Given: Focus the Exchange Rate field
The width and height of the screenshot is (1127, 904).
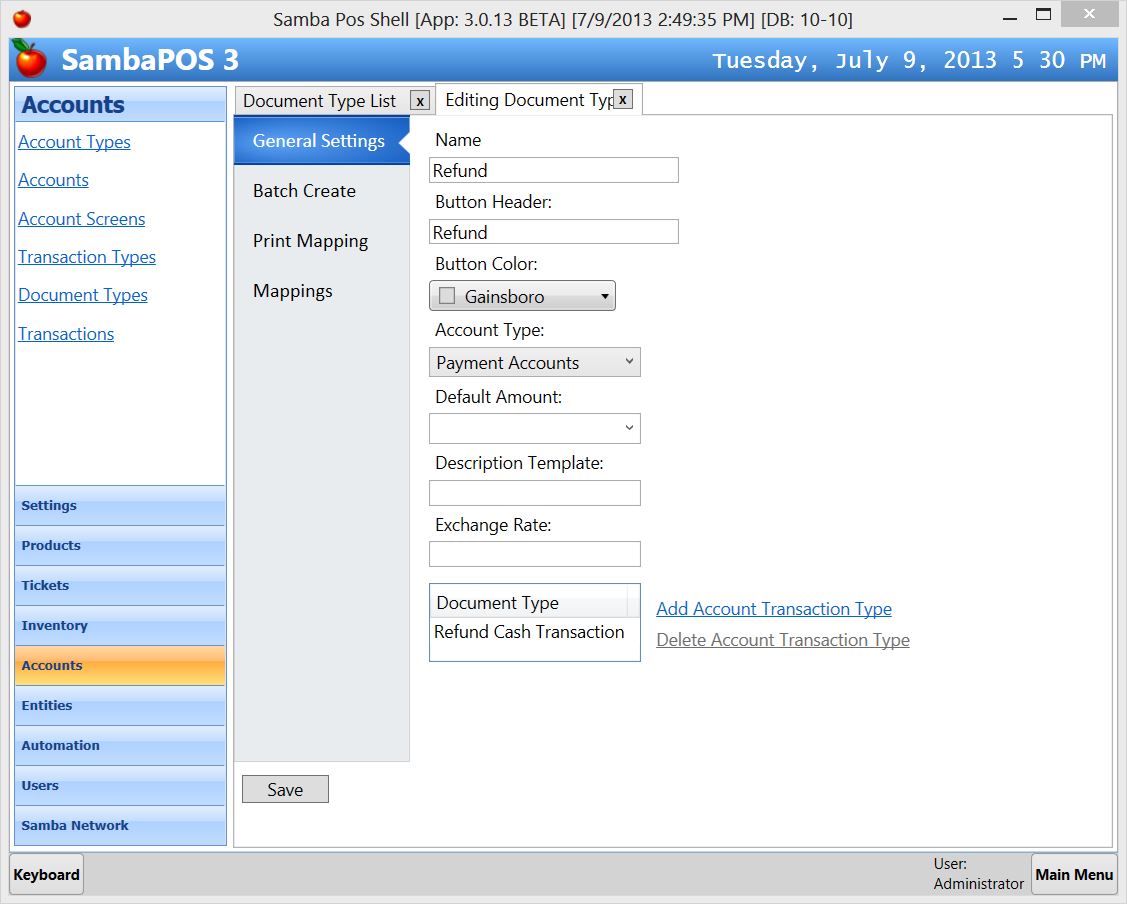Looking at the screenshot, I should [534, 554].
